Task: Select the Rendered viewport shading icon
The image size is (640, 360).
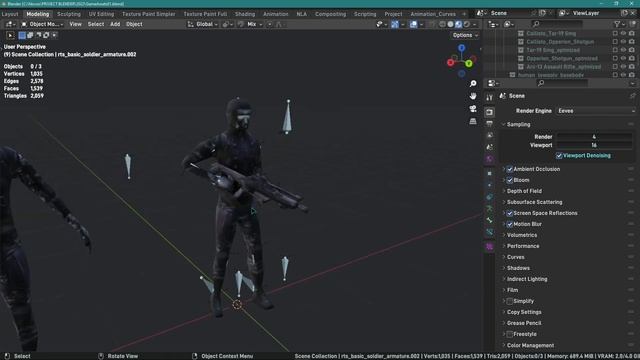Action: click(x=467, y=24)
